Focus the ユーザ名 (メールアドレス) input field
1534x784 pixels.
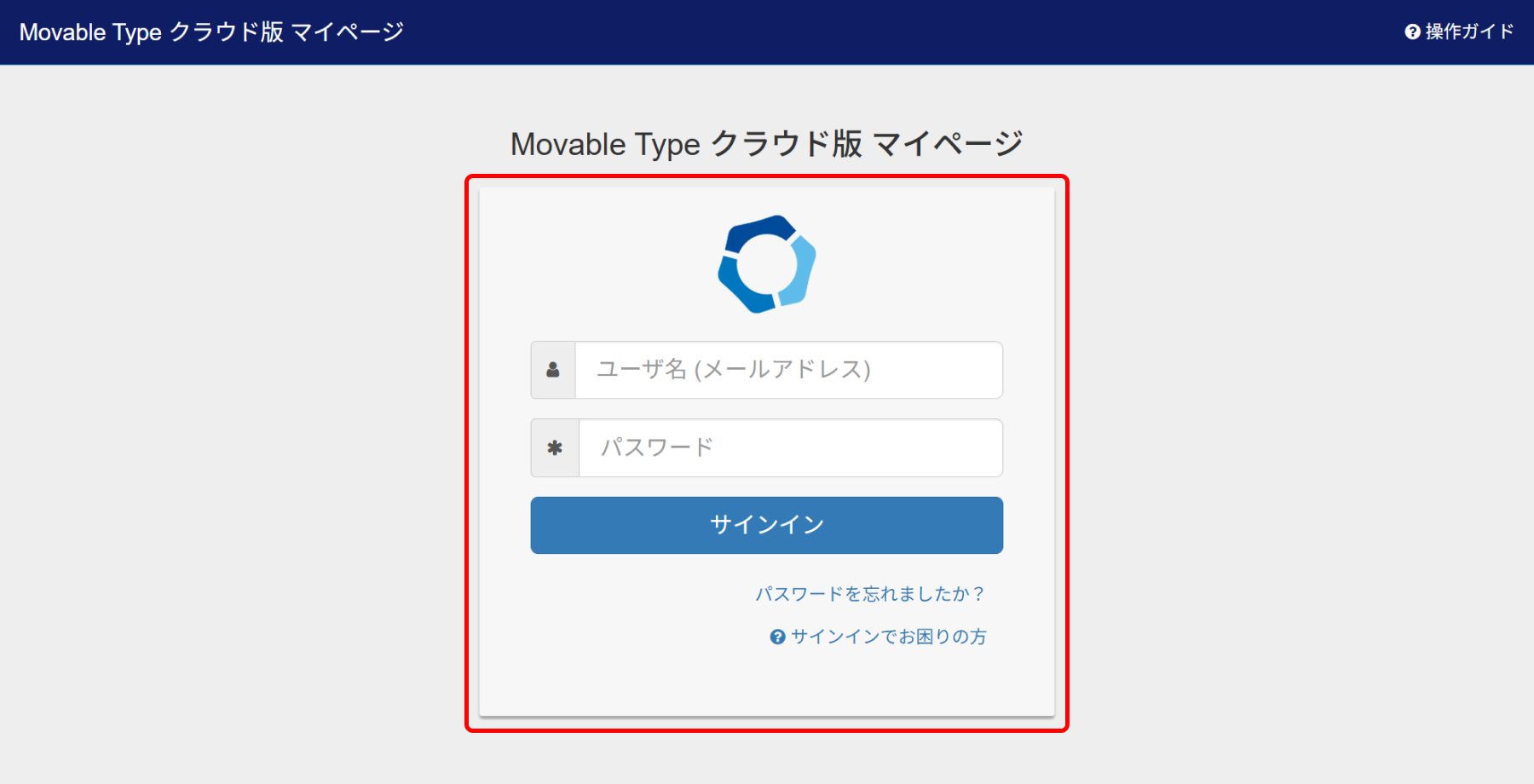(x=788, y=370)
